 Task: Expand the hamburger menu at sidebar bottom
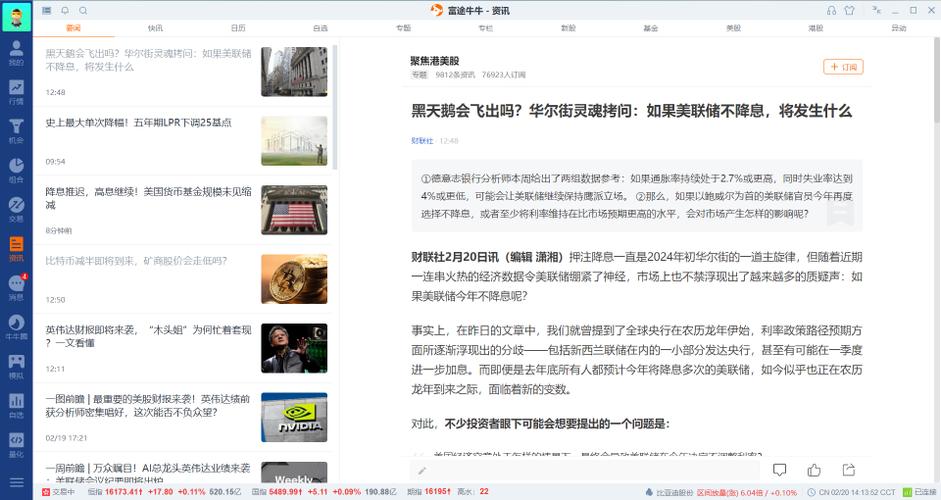(x=16, y=479)
